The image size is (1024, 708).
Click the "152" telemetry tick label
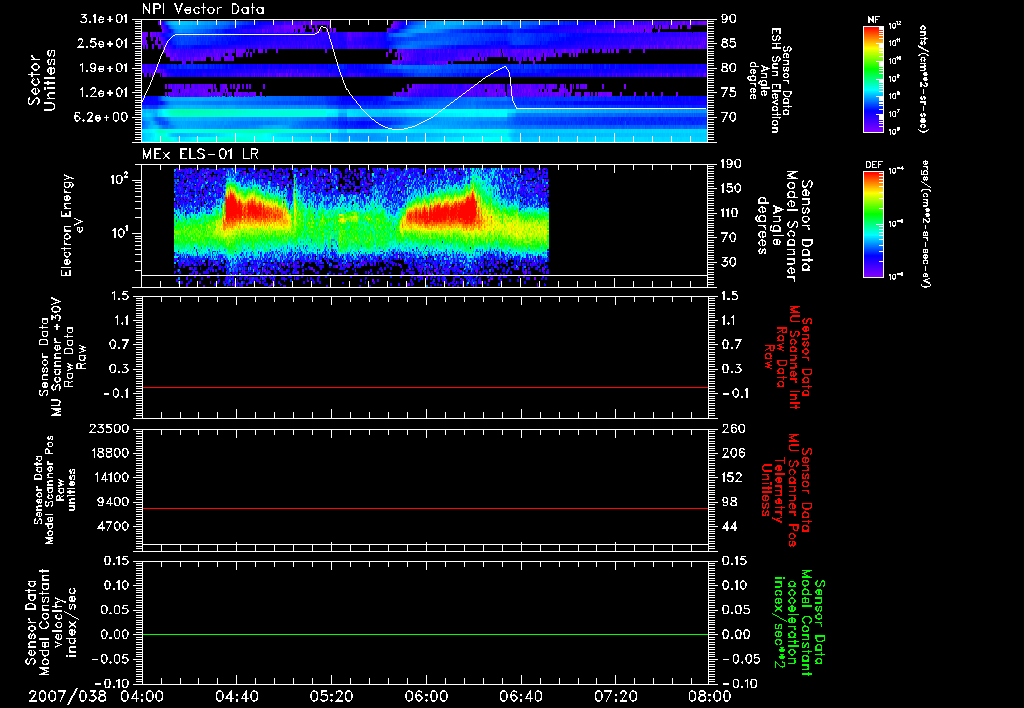[733, 477]
